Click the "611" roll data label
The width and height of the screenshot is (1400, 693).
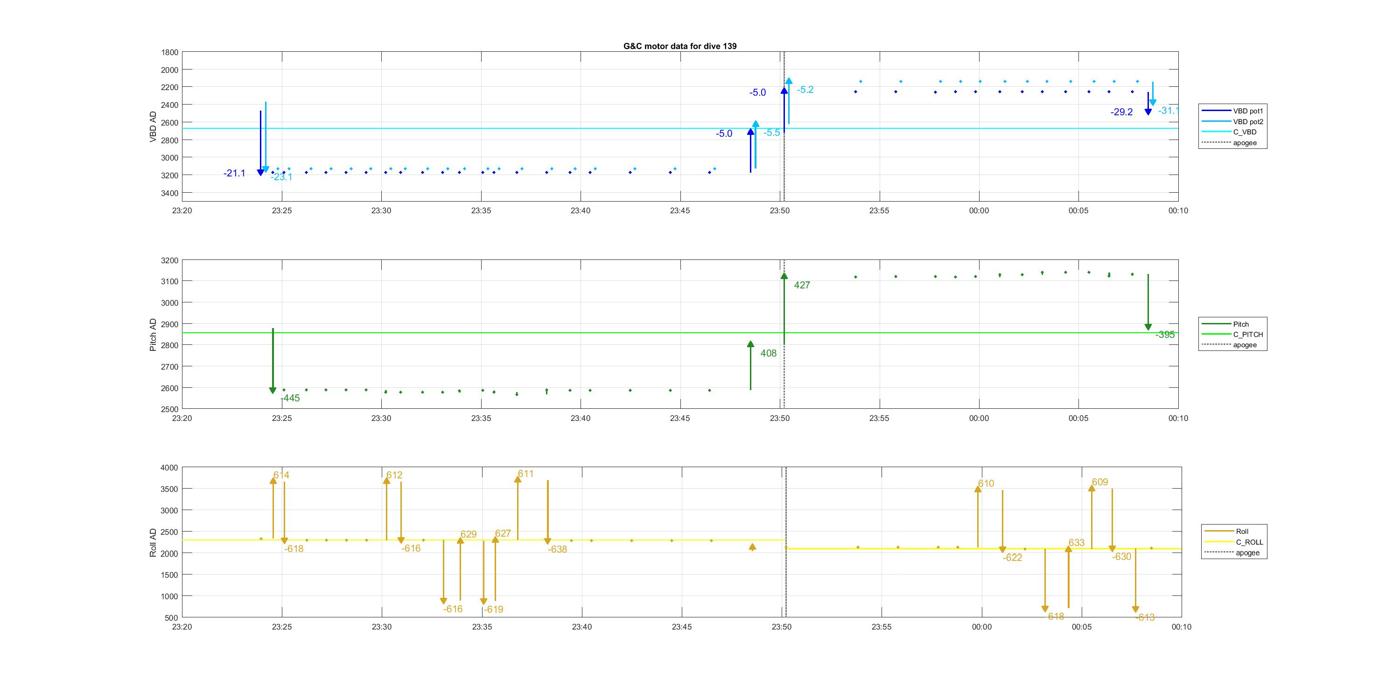click(x=526, y=474)
